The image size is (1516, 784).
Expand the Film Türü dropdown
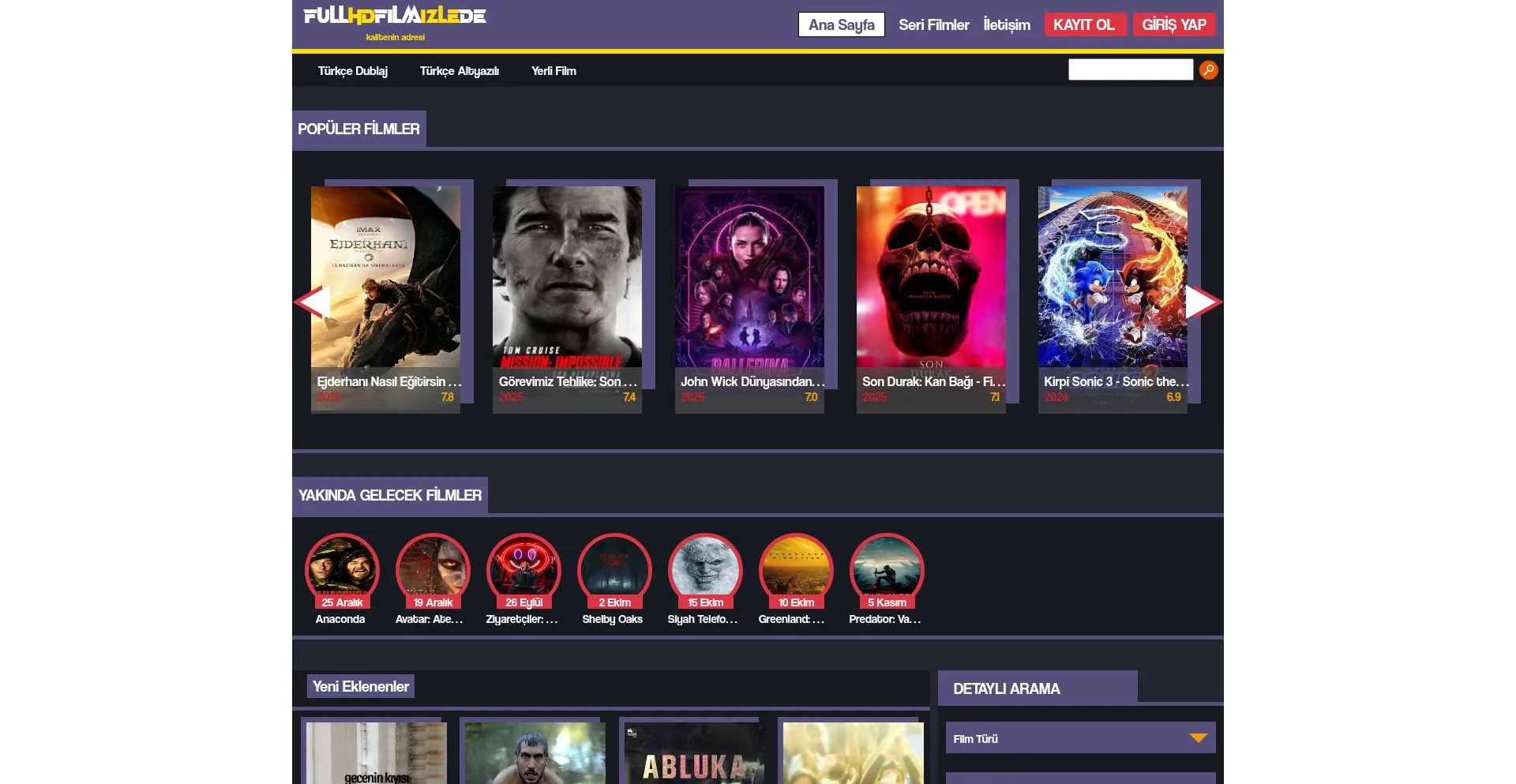pyautogui.click(x=1079, y=738)
